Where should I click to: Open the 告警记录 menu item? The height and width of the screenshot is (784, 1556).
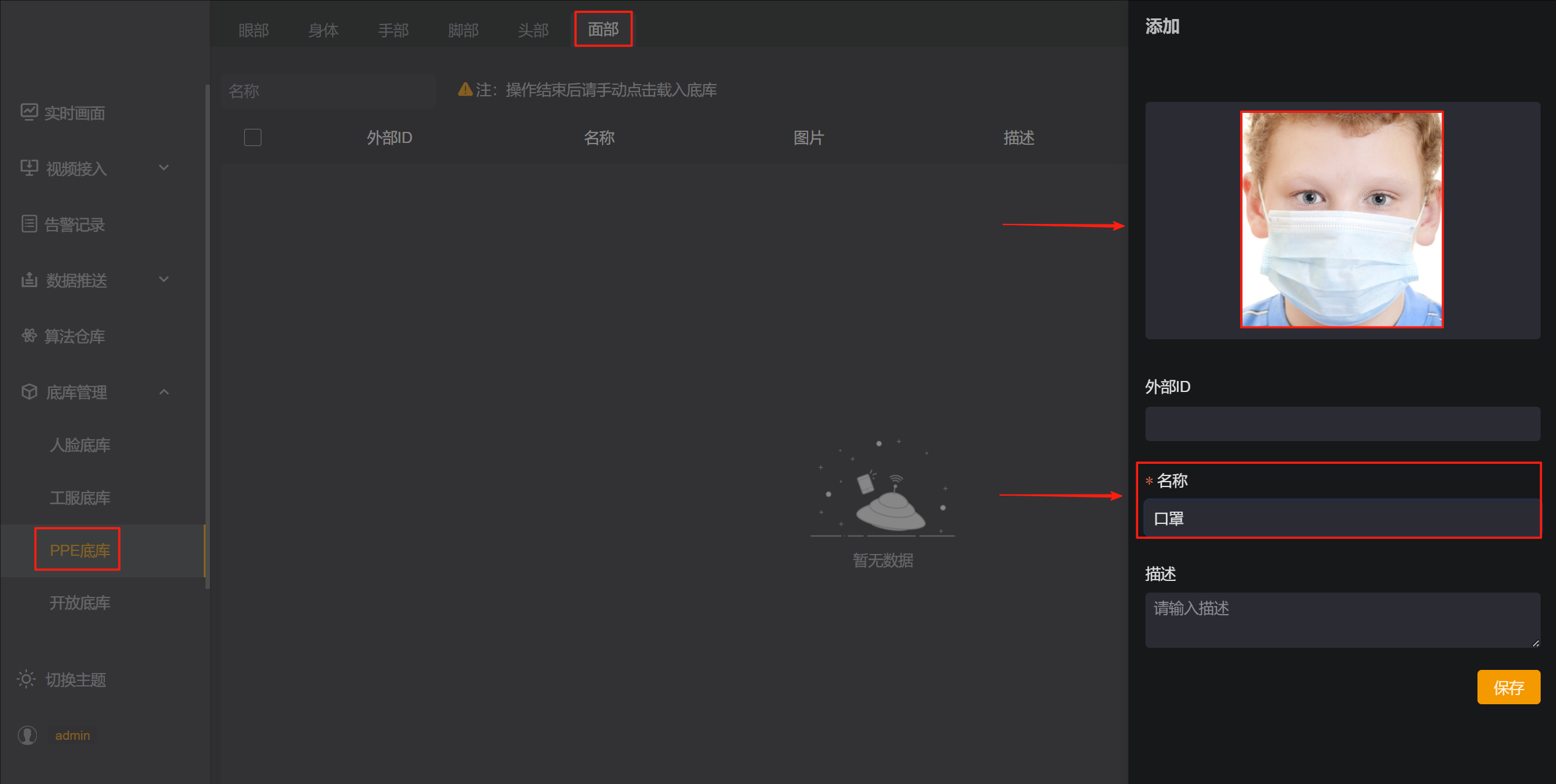pos(75,225)
